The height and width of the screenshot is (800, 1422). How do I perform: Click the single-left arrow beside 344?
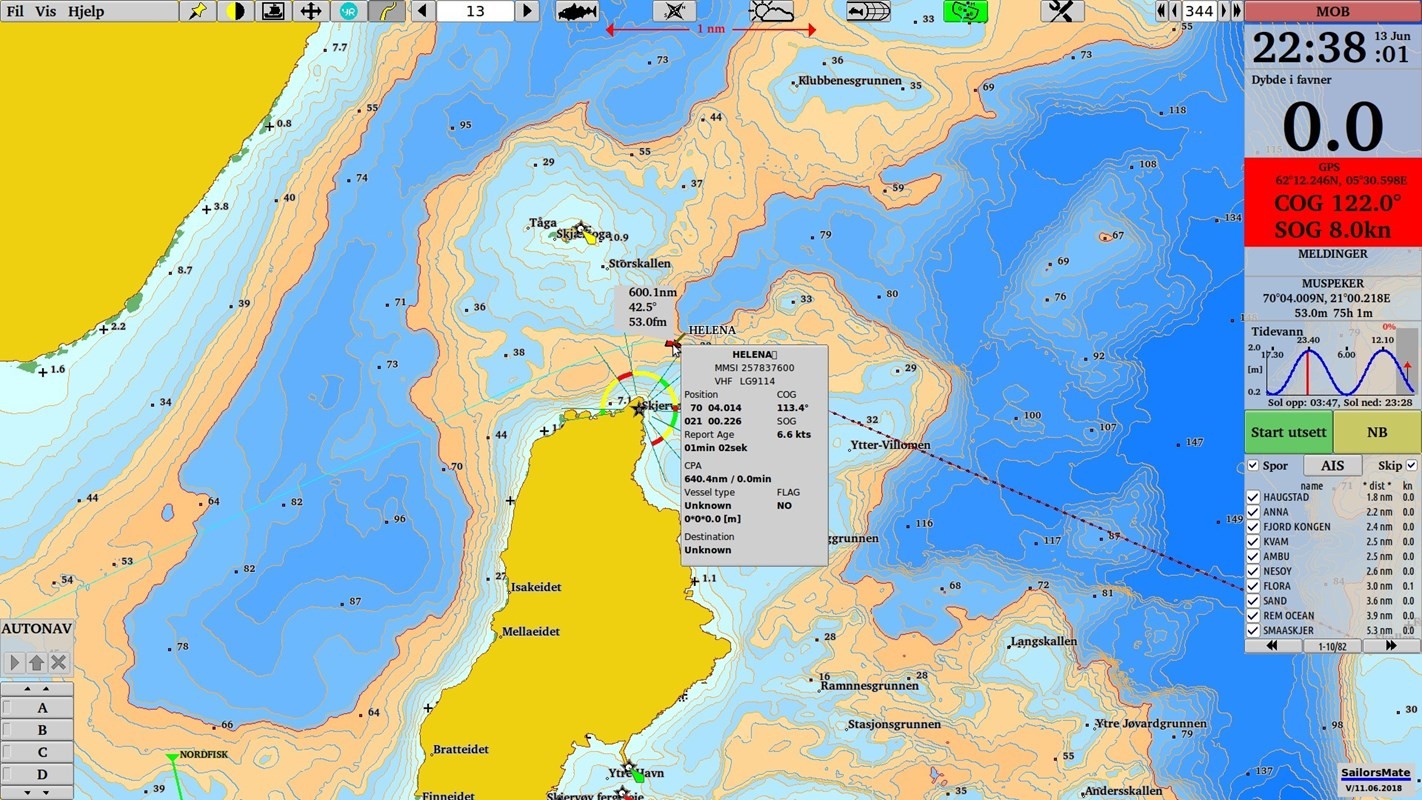tap(1175, 11)
